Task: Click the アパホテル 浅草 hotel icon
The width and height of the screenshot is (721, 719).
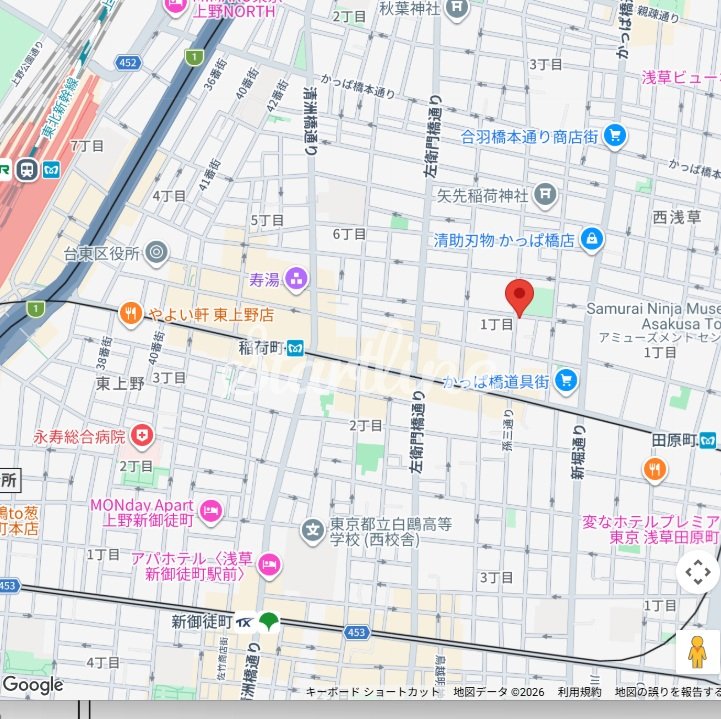Action: tap(269, 565)
